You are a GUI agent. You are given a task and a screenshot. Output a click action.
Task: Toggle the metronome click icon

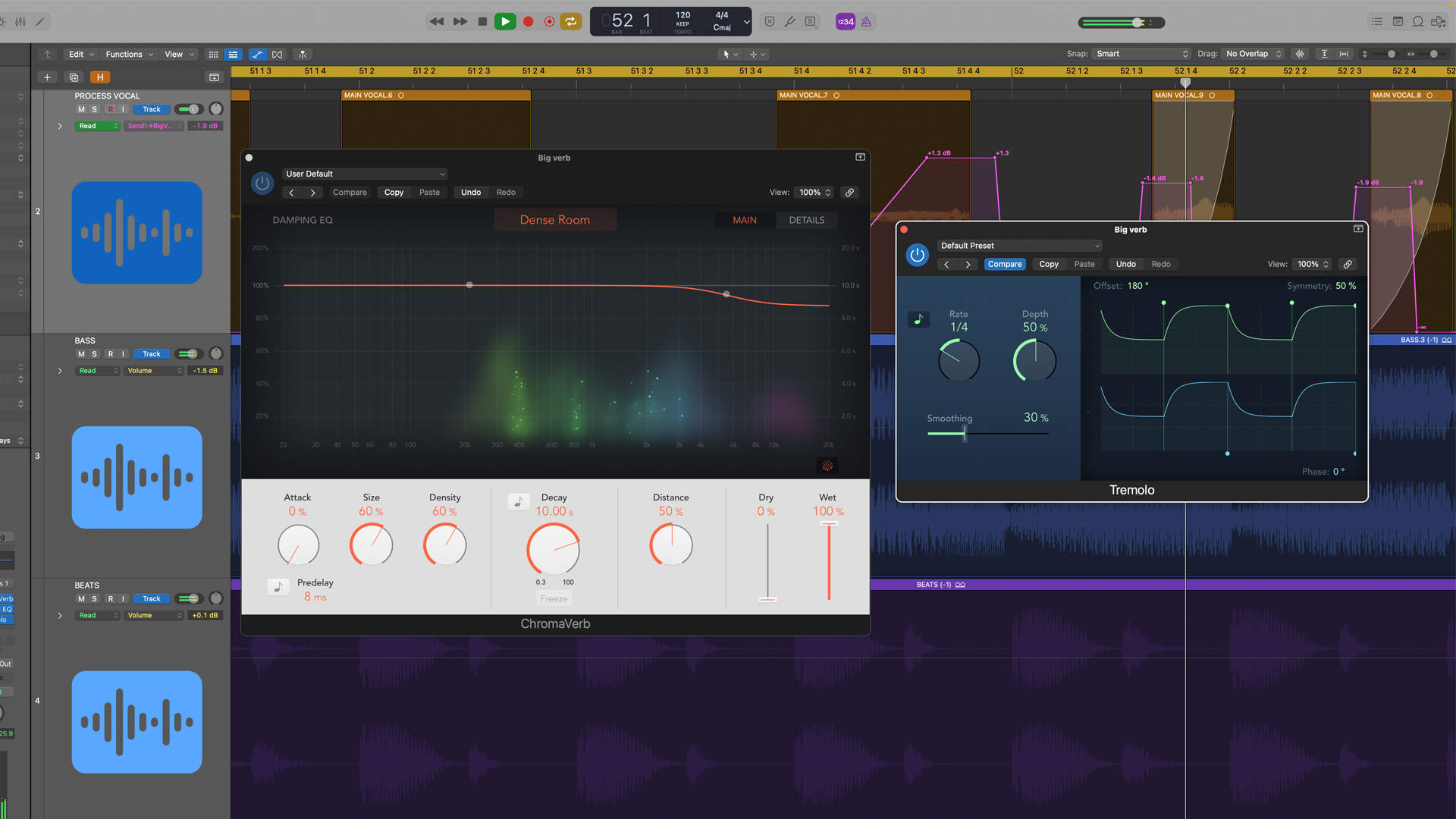click(866, 21)
